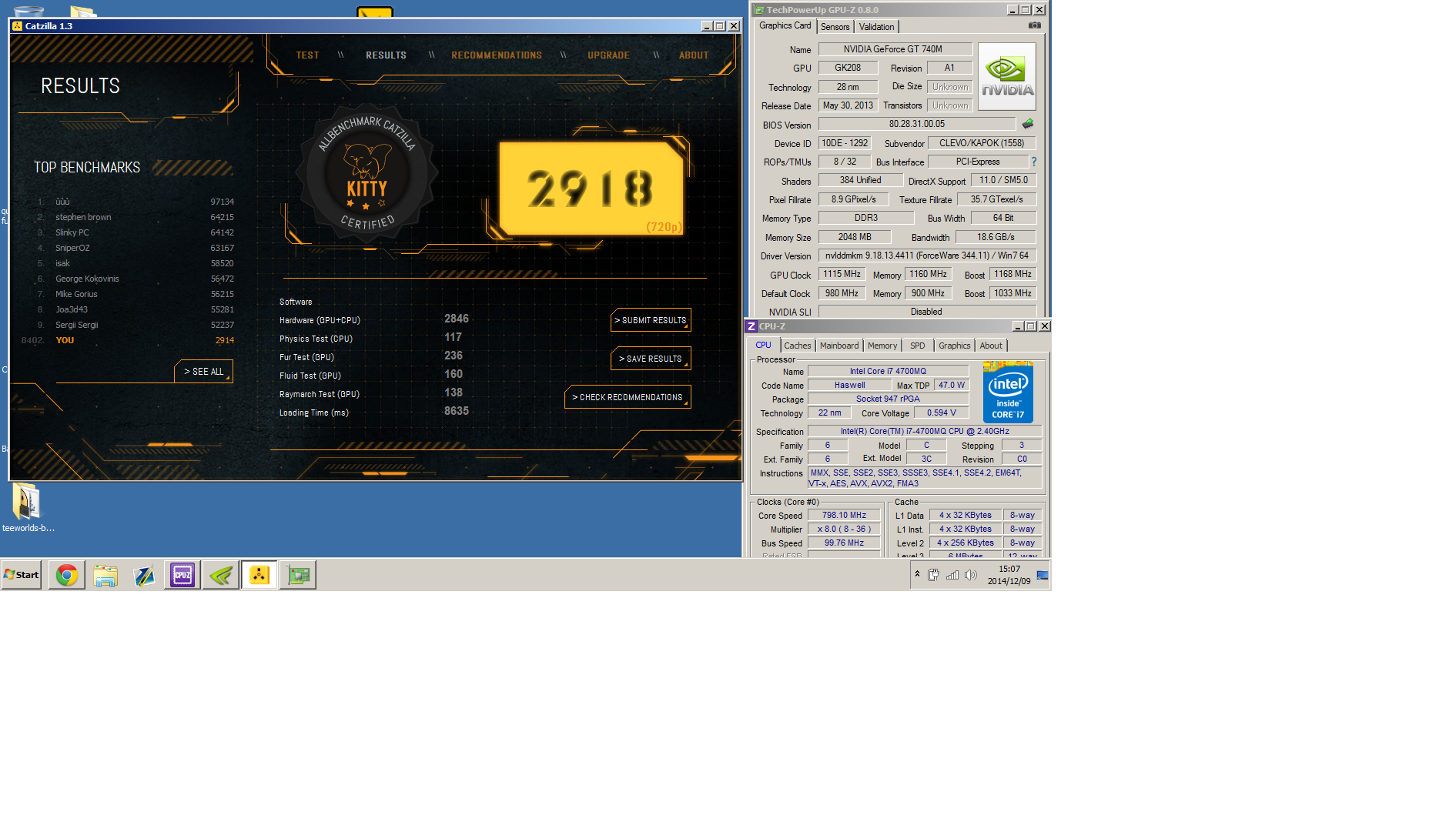
Task: Click the GPU-Z title bar icon
Action: click(x=759, y=10)
